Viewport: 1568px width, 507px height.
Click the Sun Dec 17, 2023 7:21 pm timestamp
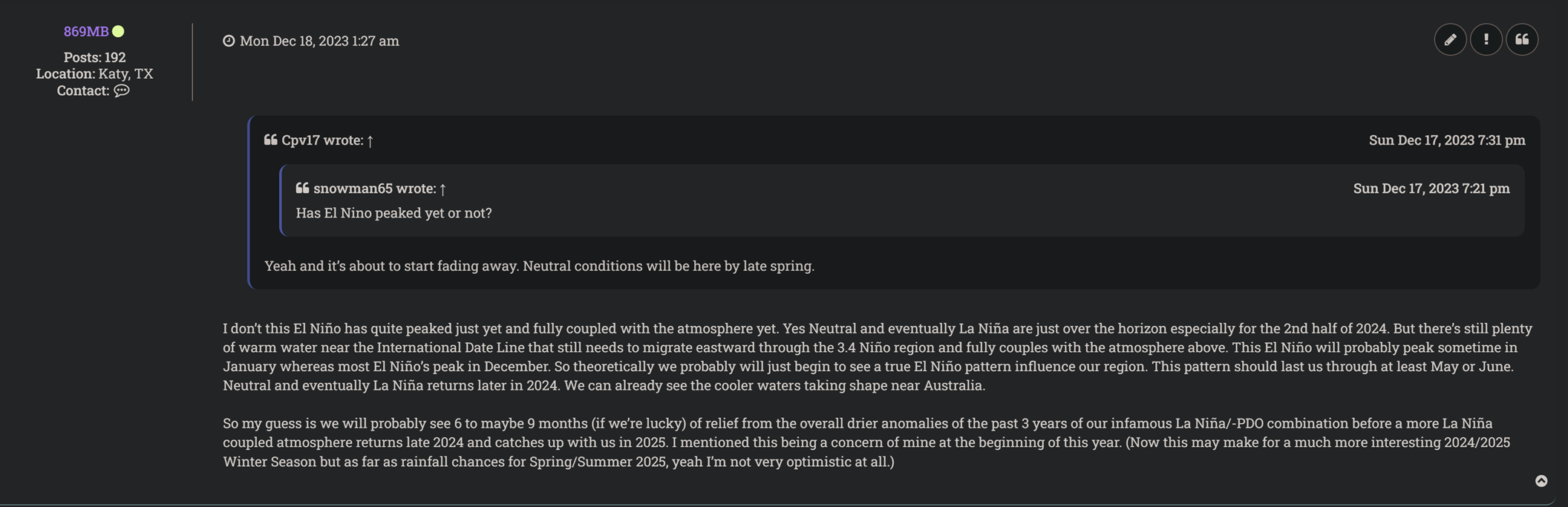[x=1431, y=188]
